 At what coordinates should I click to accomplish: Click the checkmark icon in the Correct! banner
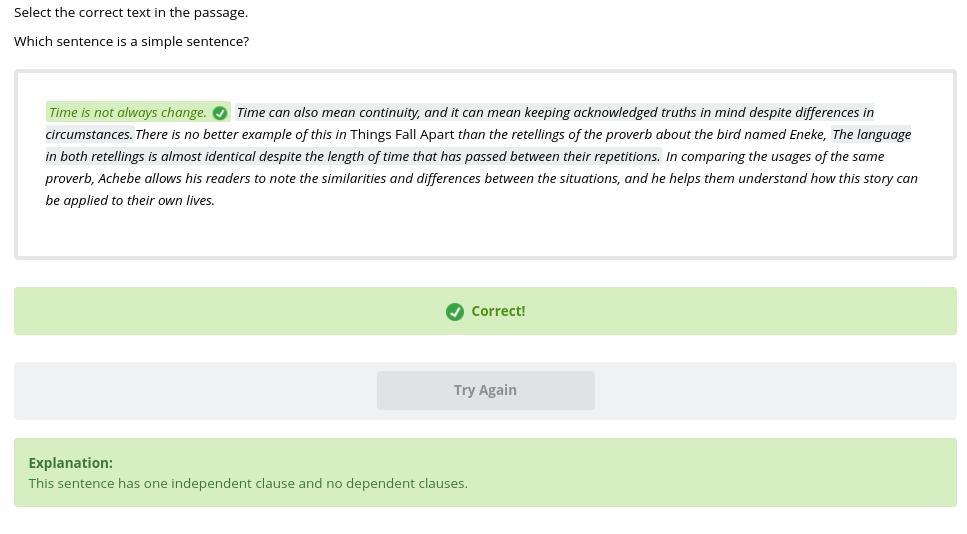[x=455, y=312]
